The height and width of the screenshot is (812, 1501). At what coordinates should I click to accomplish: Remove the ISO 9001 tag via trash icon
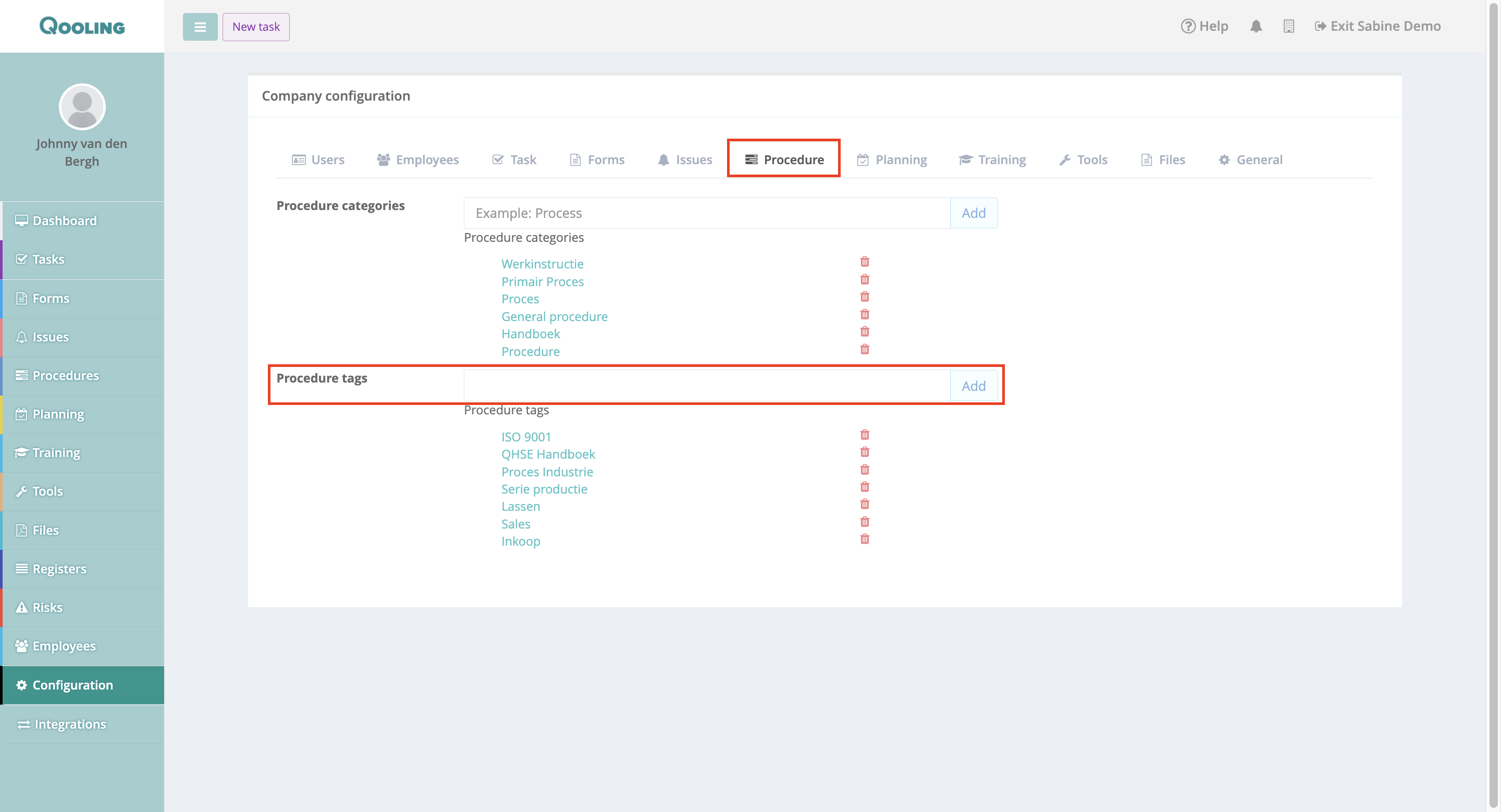(x=865, y=435)
